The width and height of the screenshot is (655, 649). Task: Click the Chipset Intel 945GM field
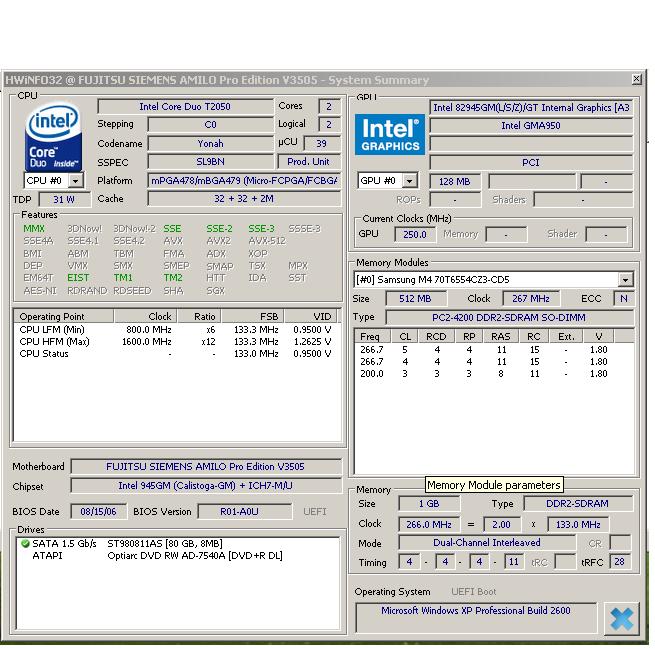point(206,486)
